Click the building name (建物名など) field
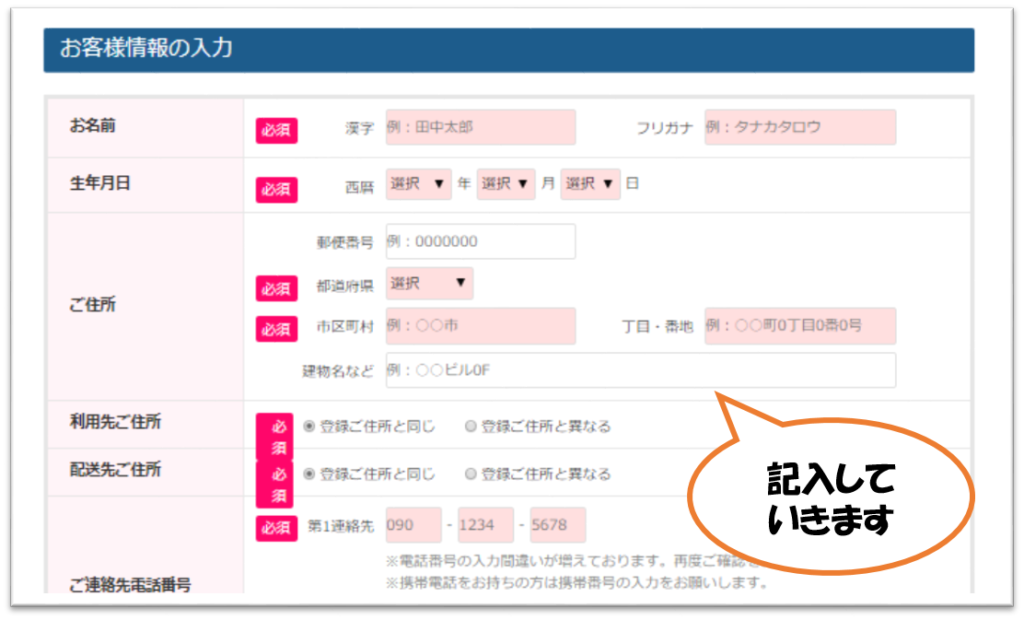Image resolution: width=1024 pixels, height=620 pixels. coord(640,371)
